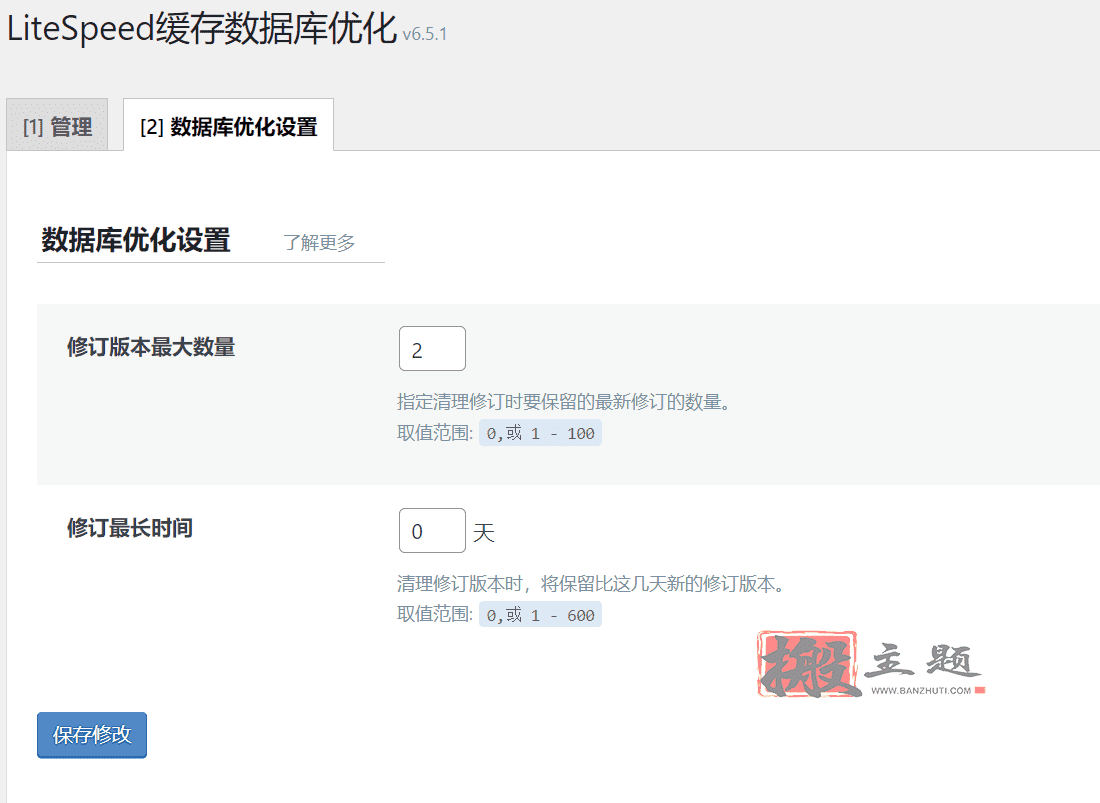Viewport: 1100px width, 803px height.
Task: Click the 天 unit label
Action: (484, 532)
